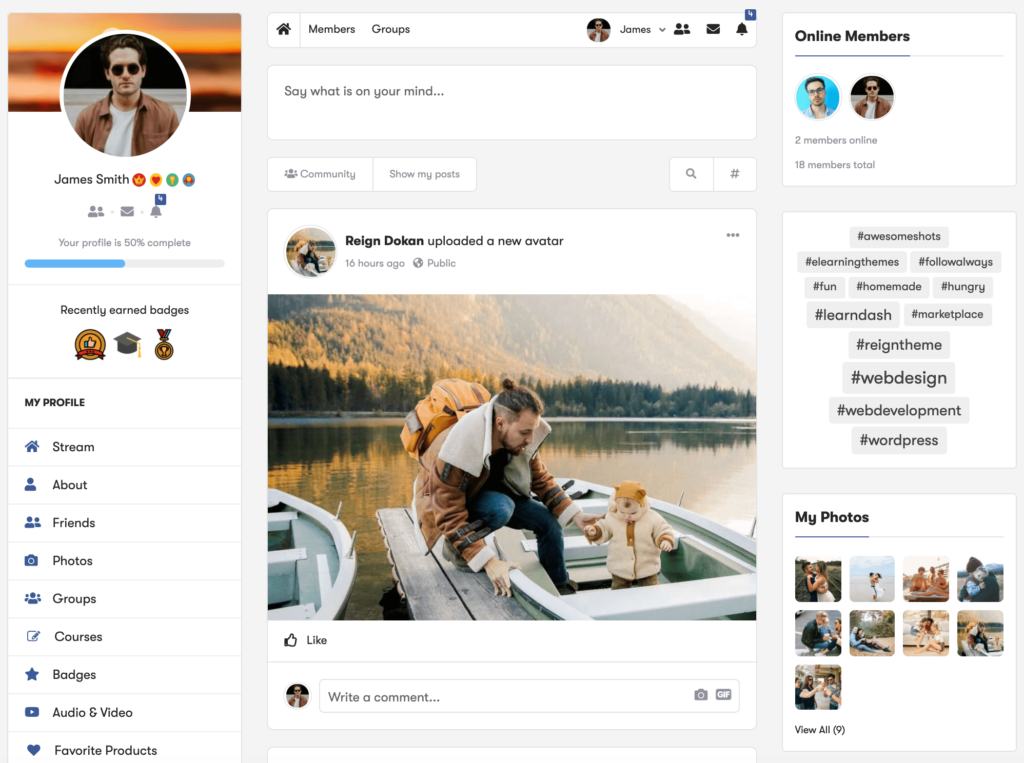Open Reign Dokan's profile name link
This screenshot has height=763, width=1024.
coord(385,241)
